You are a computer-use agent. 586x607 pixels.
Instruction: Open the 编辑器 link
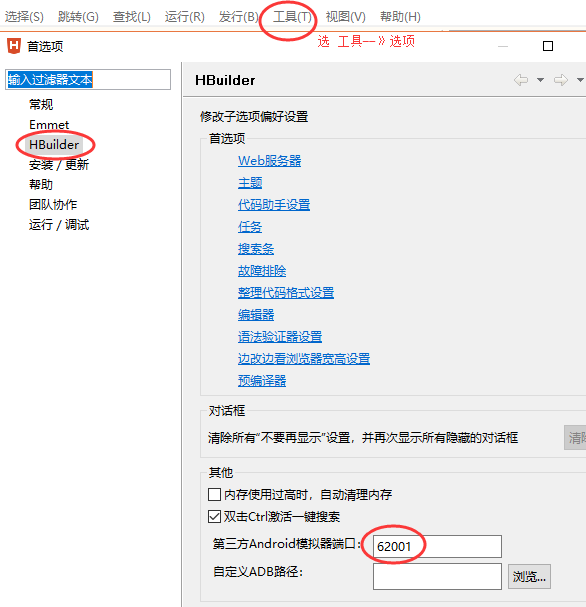pyautogui.click(x=256, y=315)
